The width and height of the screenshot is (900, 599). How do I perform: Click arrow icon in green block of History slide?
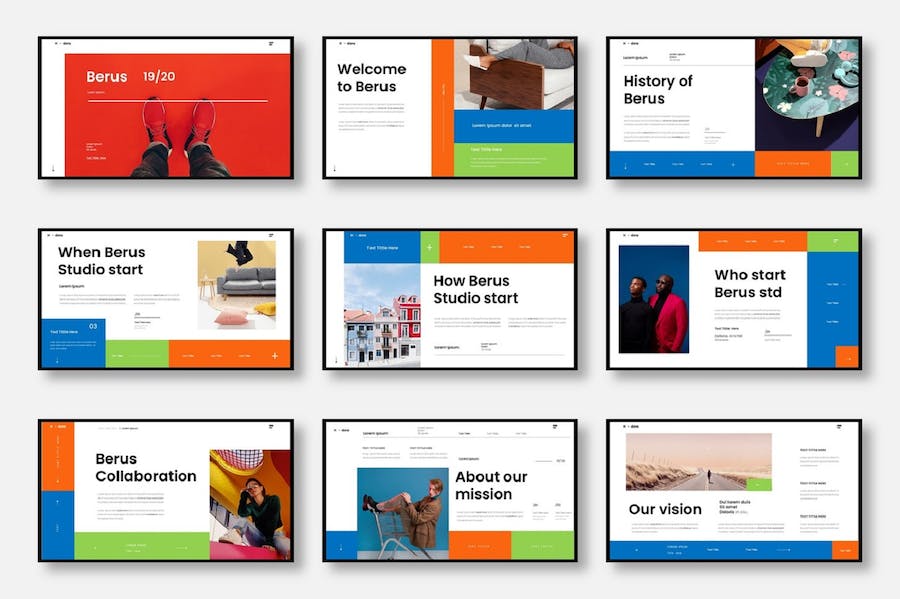point(845,165)
